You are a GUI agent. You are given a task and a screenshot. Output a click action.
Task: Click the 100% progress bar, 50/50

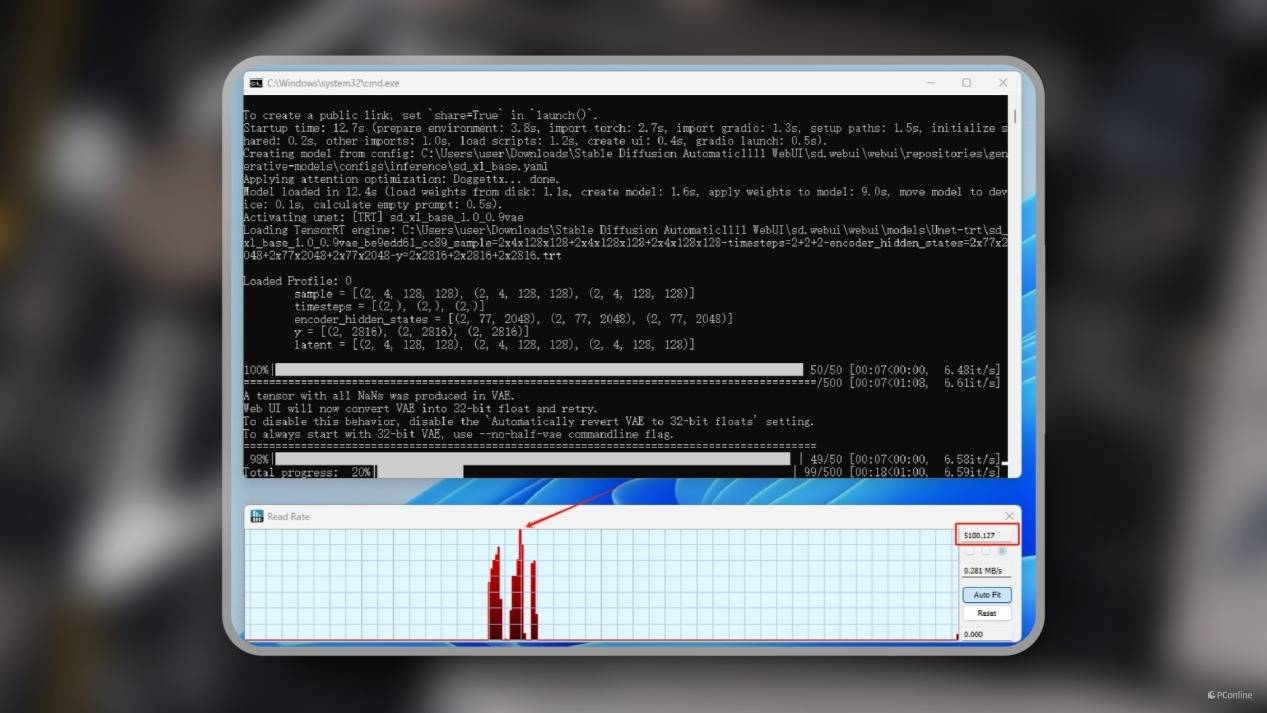click(x=538, y=370)
